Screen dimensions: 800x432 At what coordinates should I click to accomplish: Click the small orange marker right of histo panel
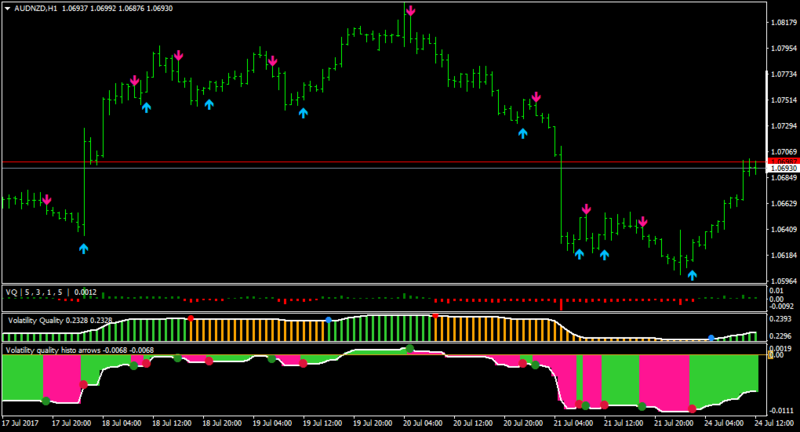(770, 355)
